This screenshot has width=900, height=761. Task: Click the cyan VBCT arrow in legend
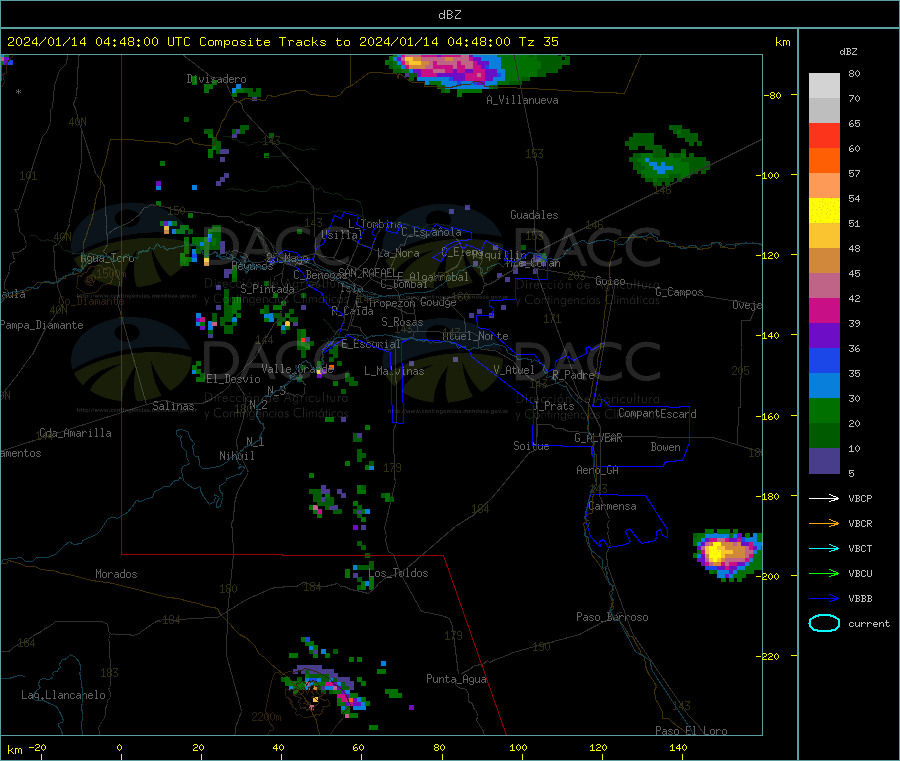[824, 549]
